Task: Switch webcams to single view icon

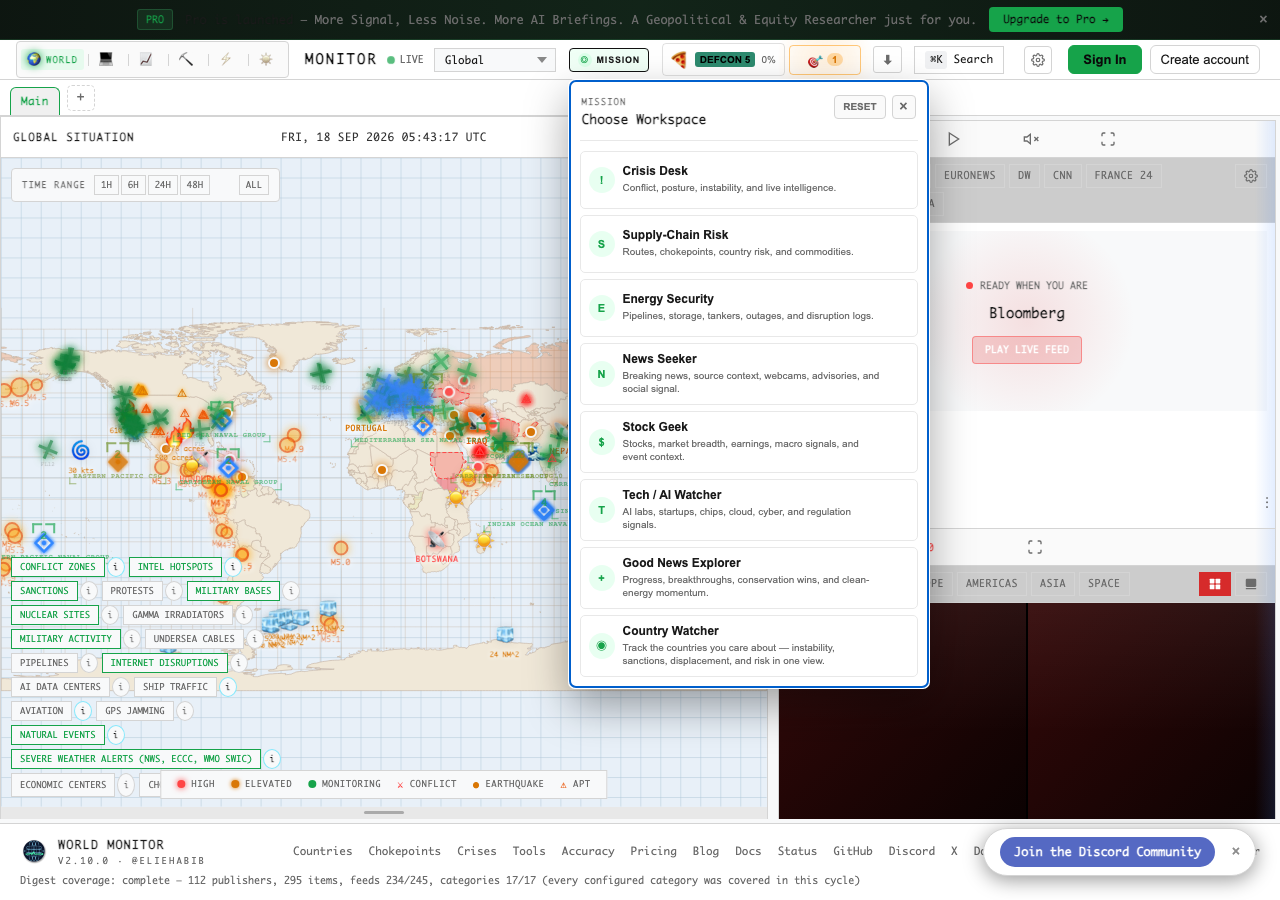Action: (1249, 584)
